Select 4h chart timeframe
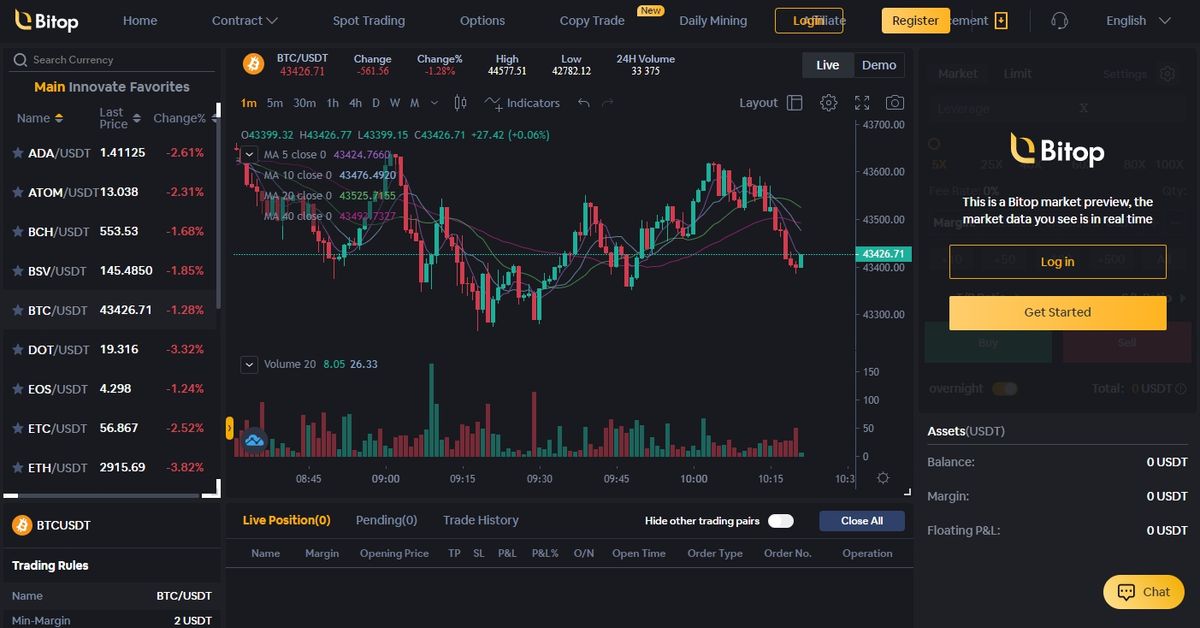1200x628 pixels. click(x=355, y=102)
